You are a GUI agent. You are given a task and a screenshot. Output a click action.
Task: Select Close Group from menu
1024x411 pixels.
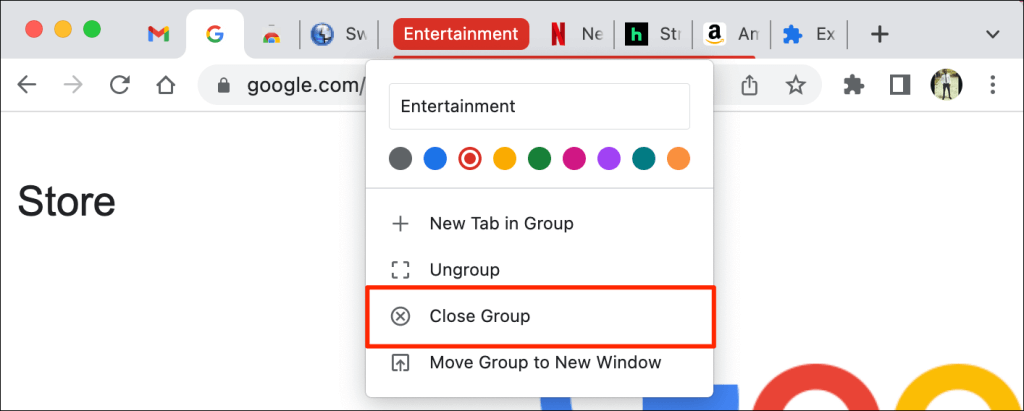[x=480, y=316]
